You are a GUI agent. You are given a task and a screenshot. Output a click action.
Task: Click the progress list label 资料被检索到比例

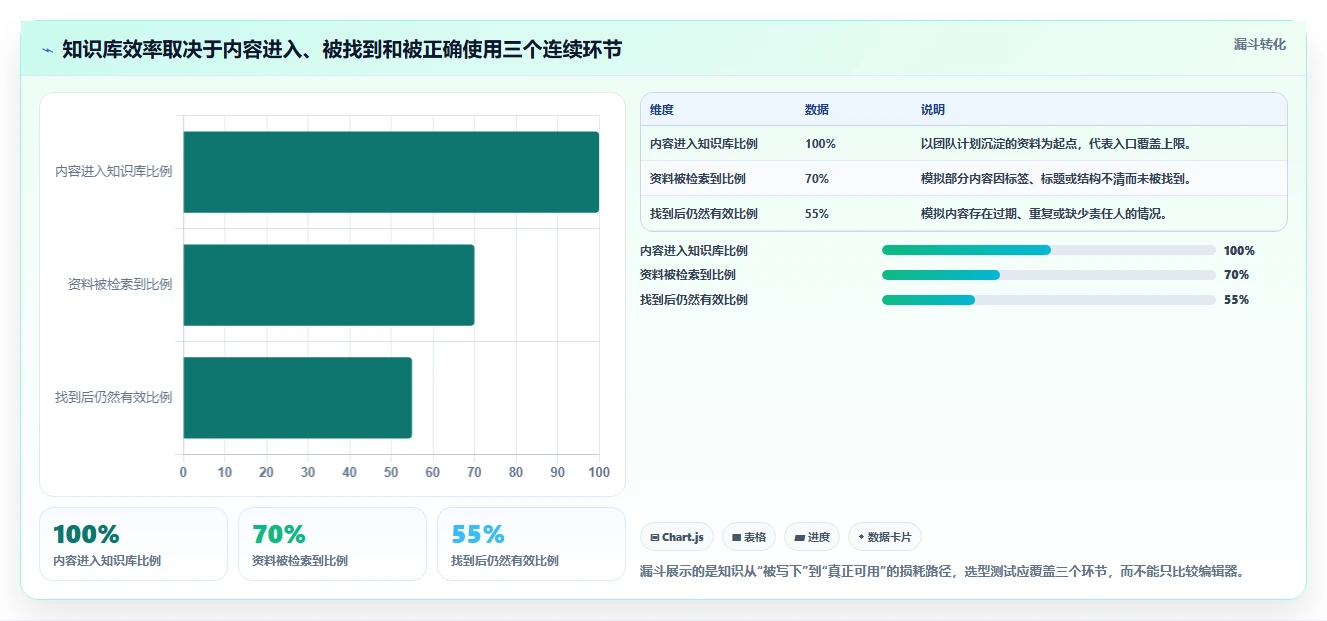[x=688, y=275]
